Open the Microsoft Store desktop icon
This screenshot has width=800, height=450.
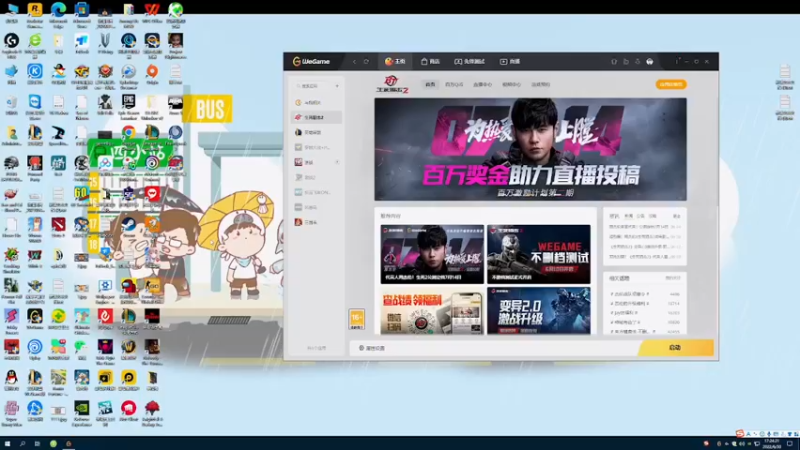pyautogui.click(x=82, y=13)
